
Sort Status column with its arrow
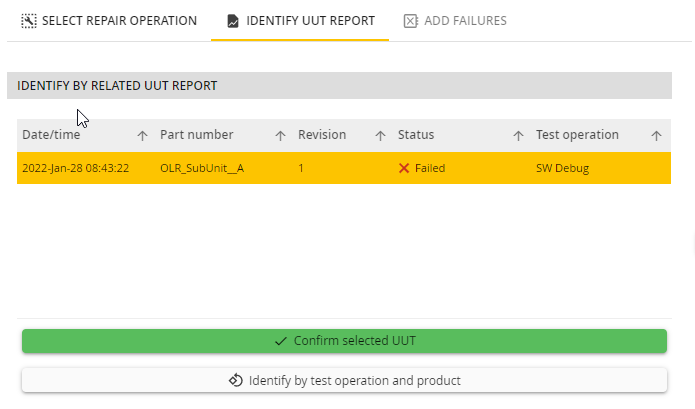518,136
